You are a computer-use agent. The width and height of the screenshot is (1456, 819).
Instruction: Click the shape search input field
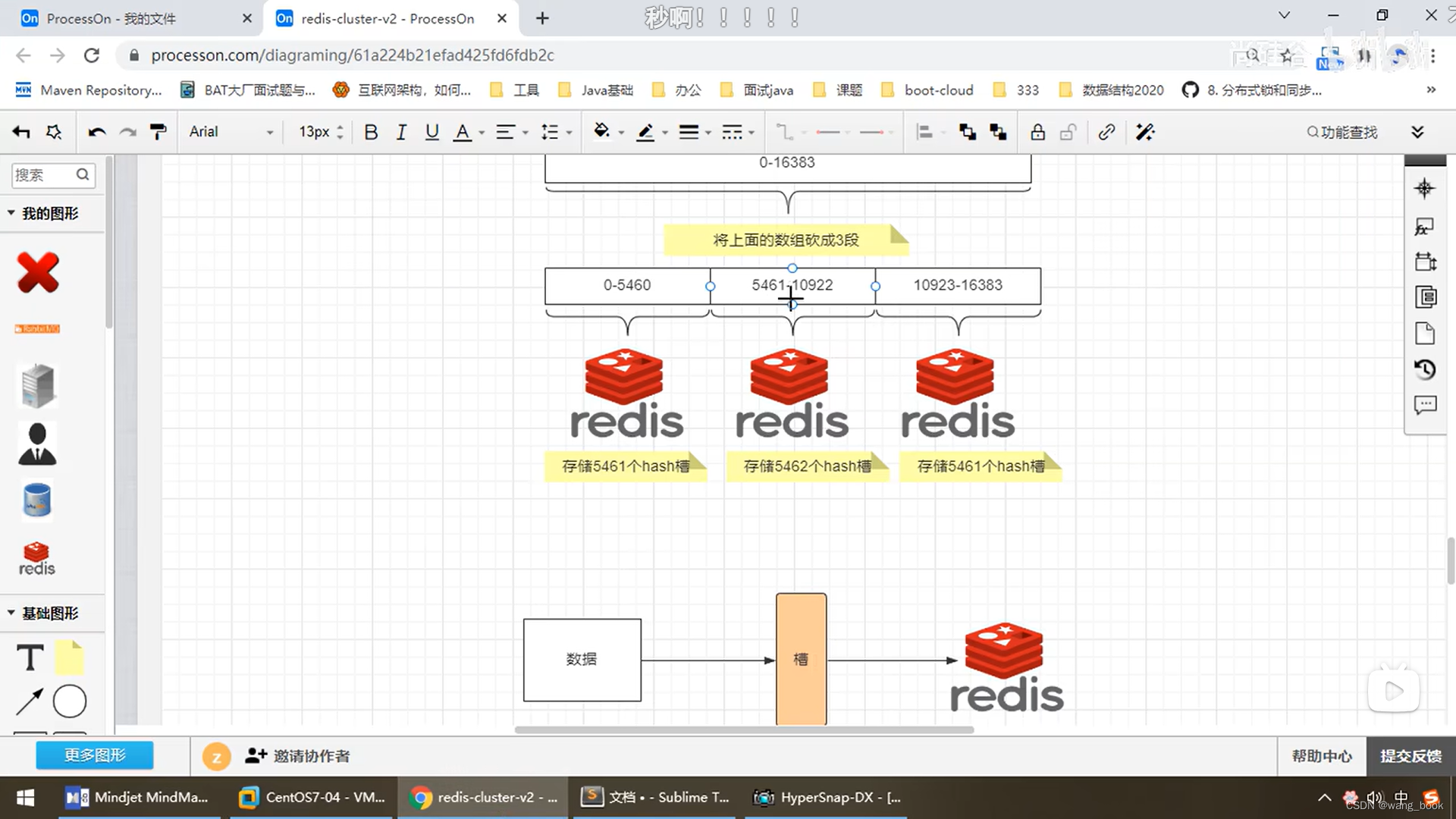(x=44, y=175)
